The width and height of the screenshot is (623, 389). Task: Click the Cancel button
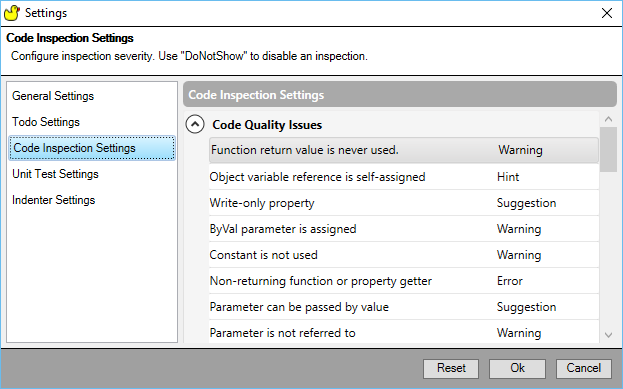point(584,368)
